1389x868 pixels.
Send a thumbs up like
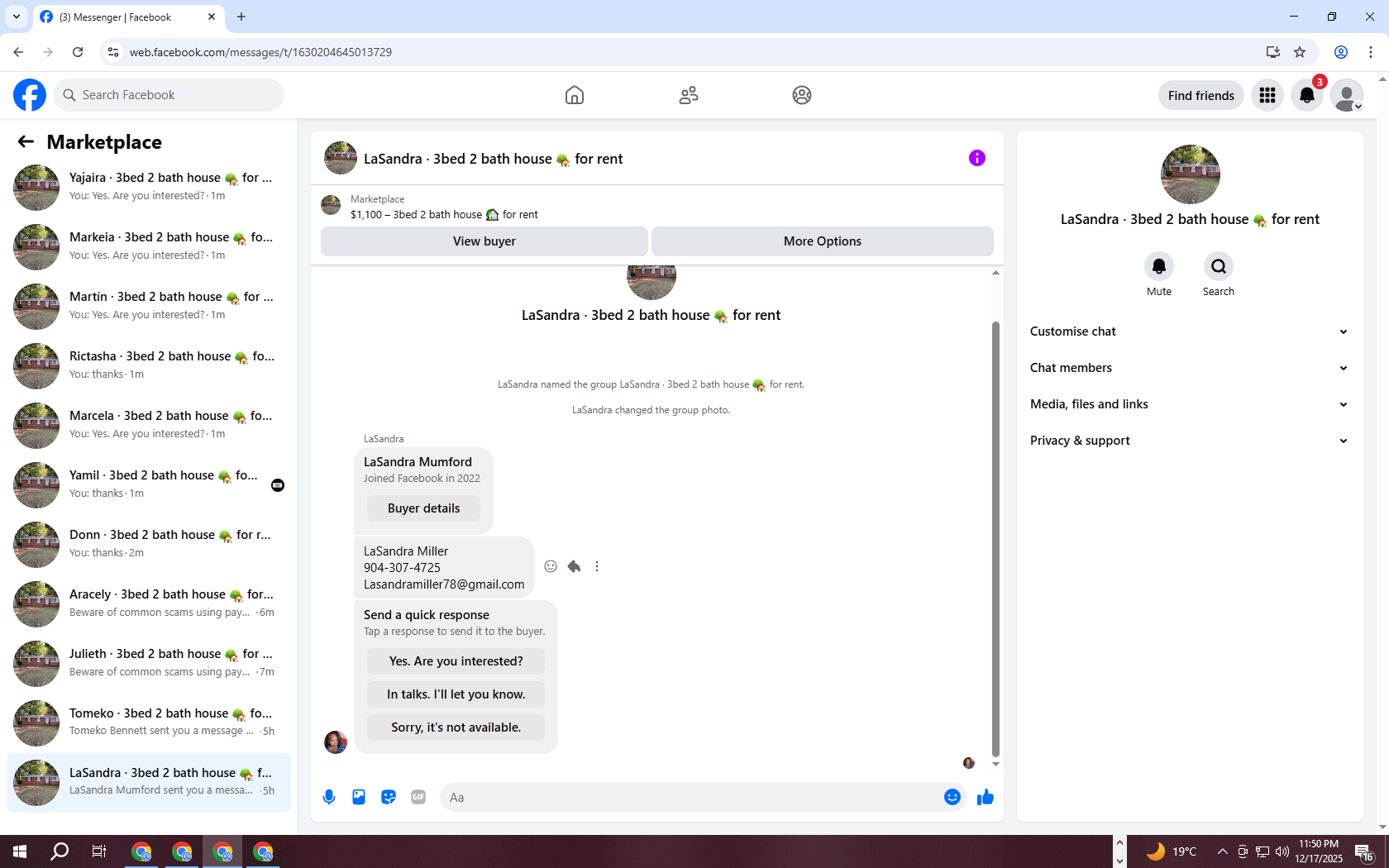pyautogui.click(x=986, y=797)
